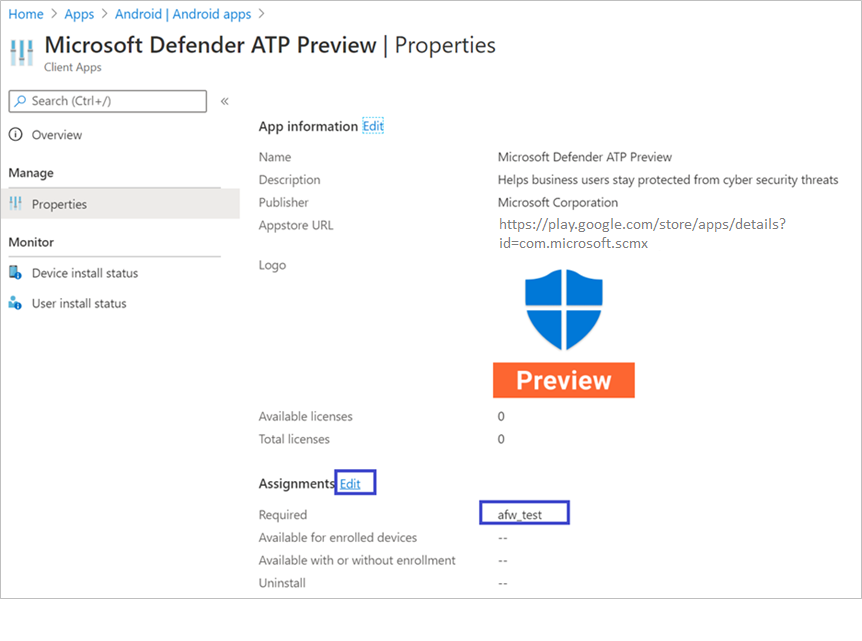This screenshot has width=862, height=641.
Task: Click the Device install status icon
Action: point(16,273)
